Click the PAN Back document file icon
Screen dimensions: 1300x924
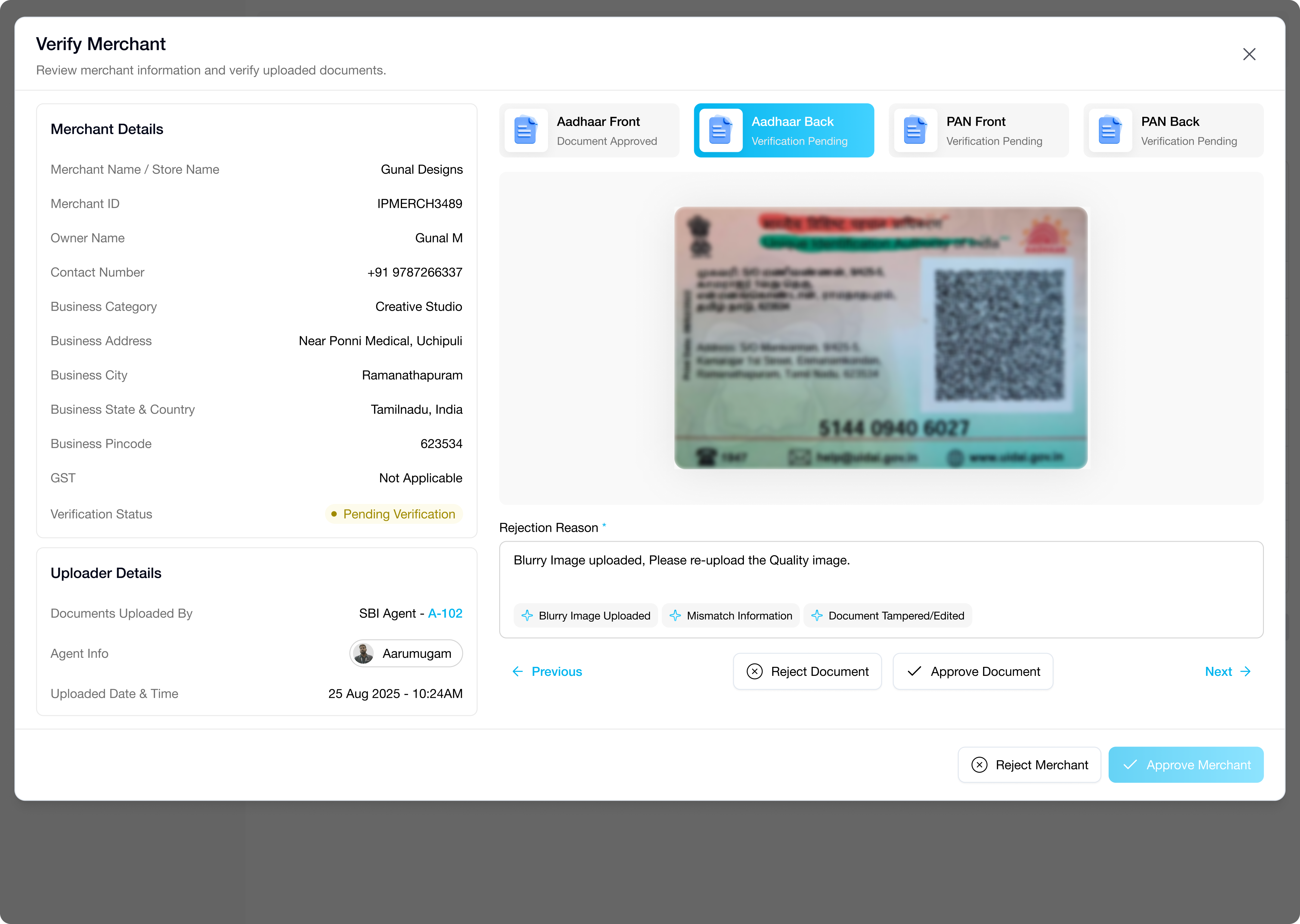(x=1109, y=130)
